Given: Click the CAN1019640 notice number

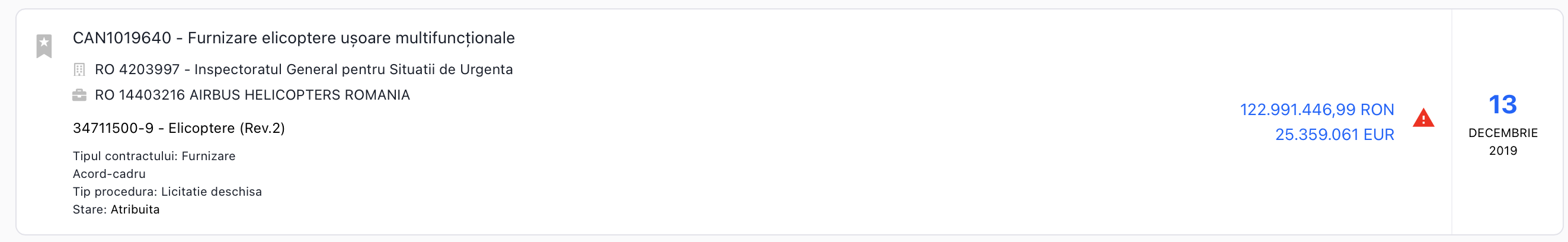Looking at the screenshot, I should tap(121, 39).
